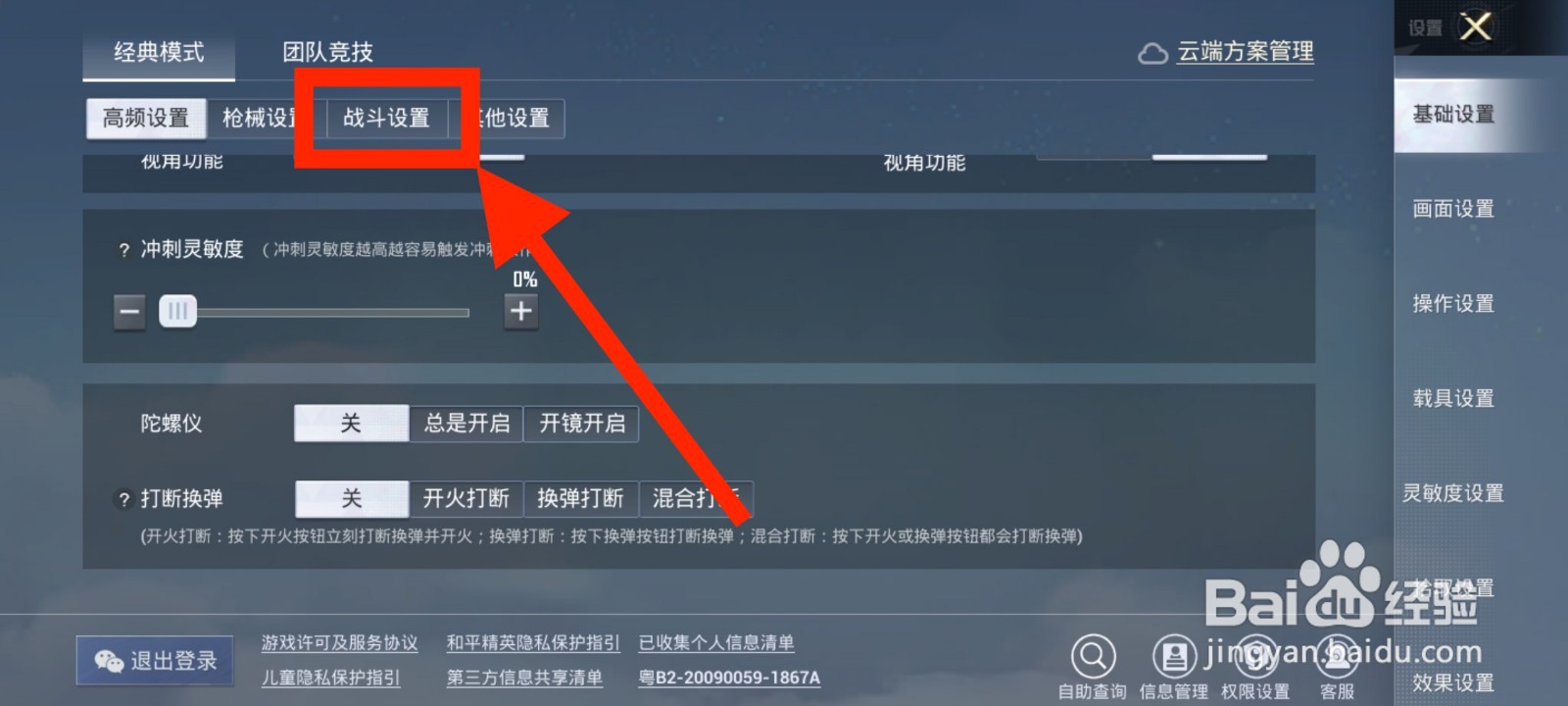Open the 自助查询 magnifier icon
The image size is (1568, 706).
coord(1093,655)
